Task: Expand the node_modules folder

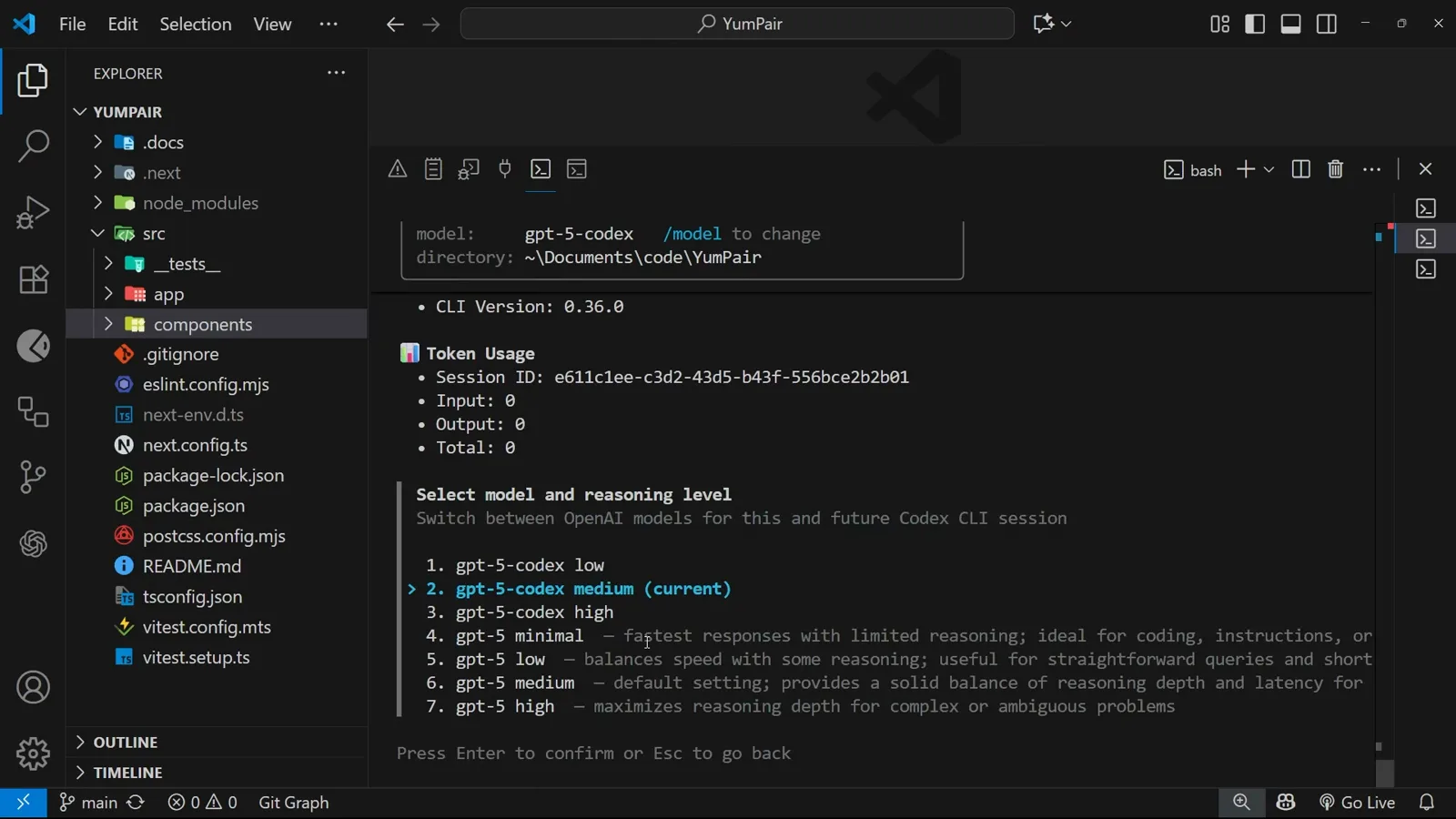Action: [217, 203]
